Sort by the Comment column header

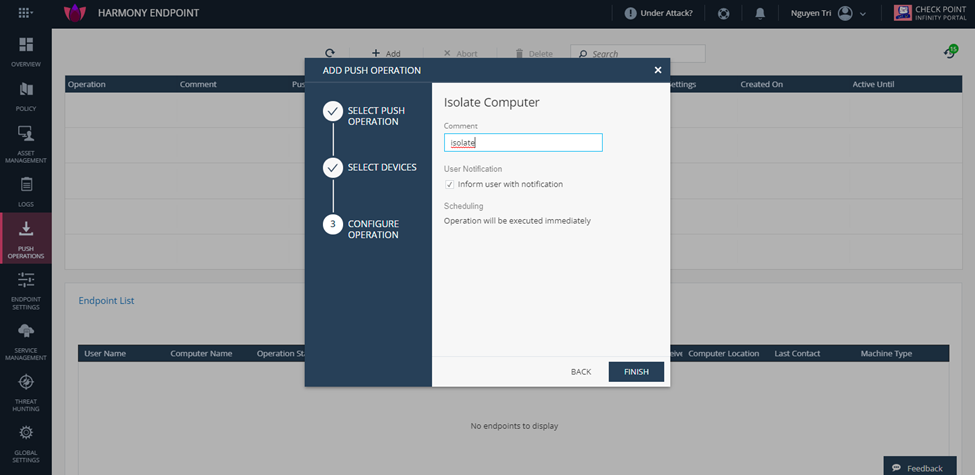point(198,84)
